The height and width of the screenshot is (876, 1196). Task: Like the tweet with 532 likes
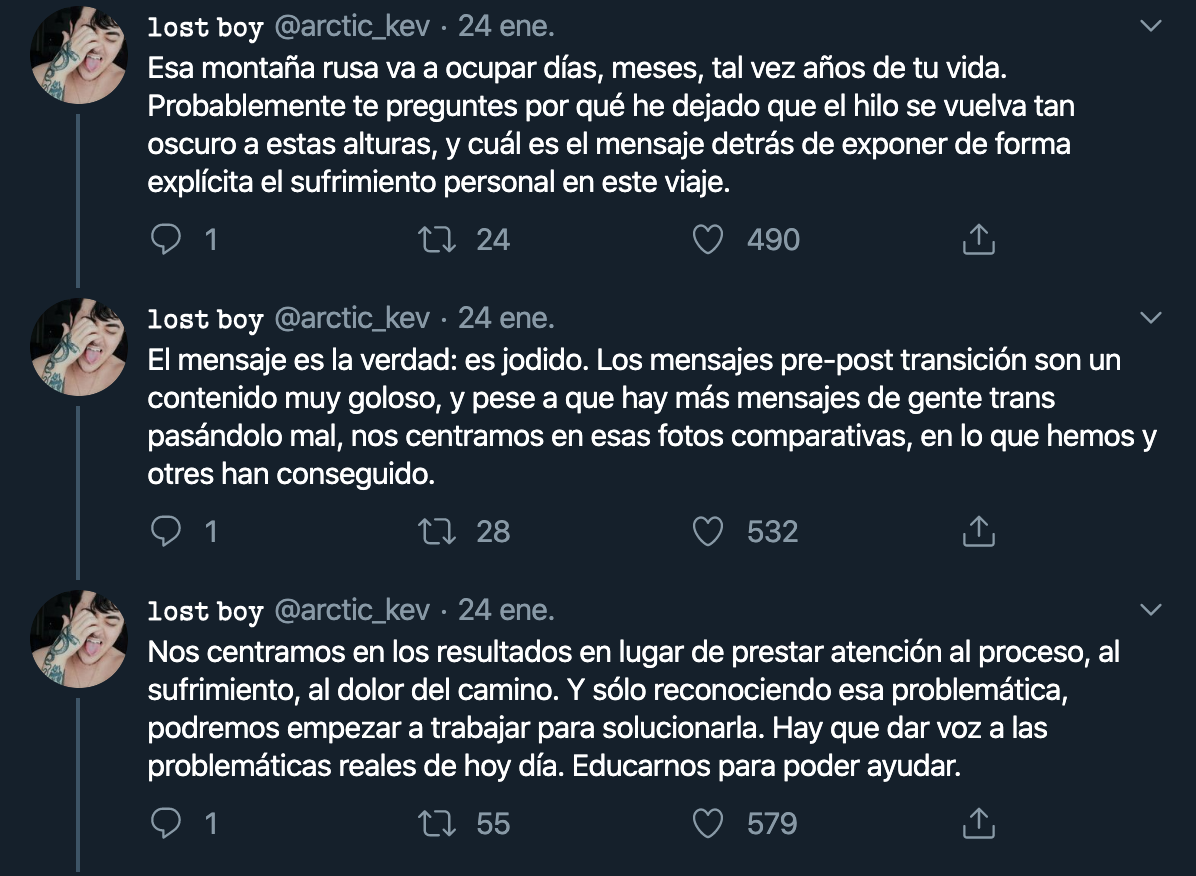coord(708,531)
